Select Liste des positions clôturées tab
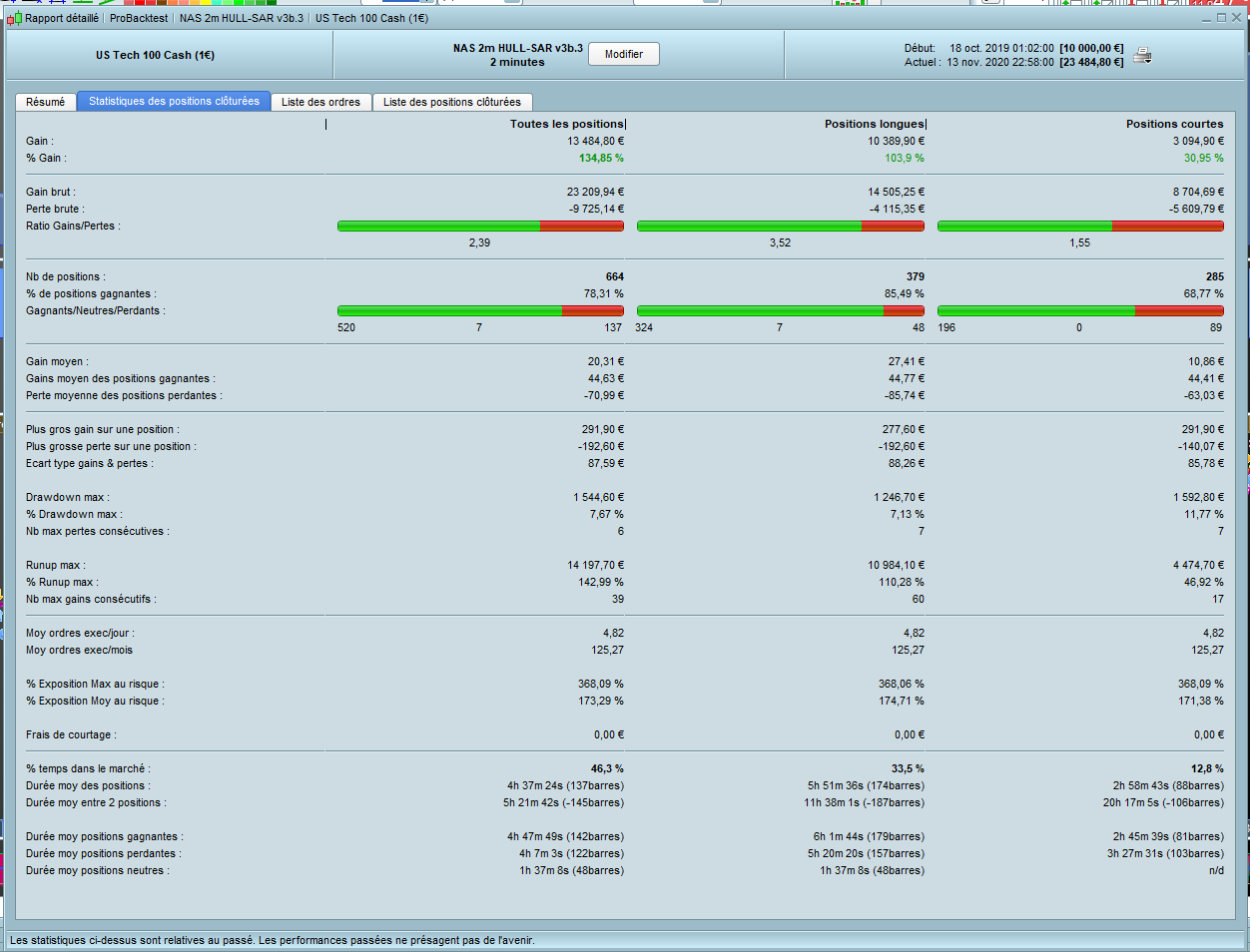The height and width of the screenshot is (952, 1250). point(452,102)
